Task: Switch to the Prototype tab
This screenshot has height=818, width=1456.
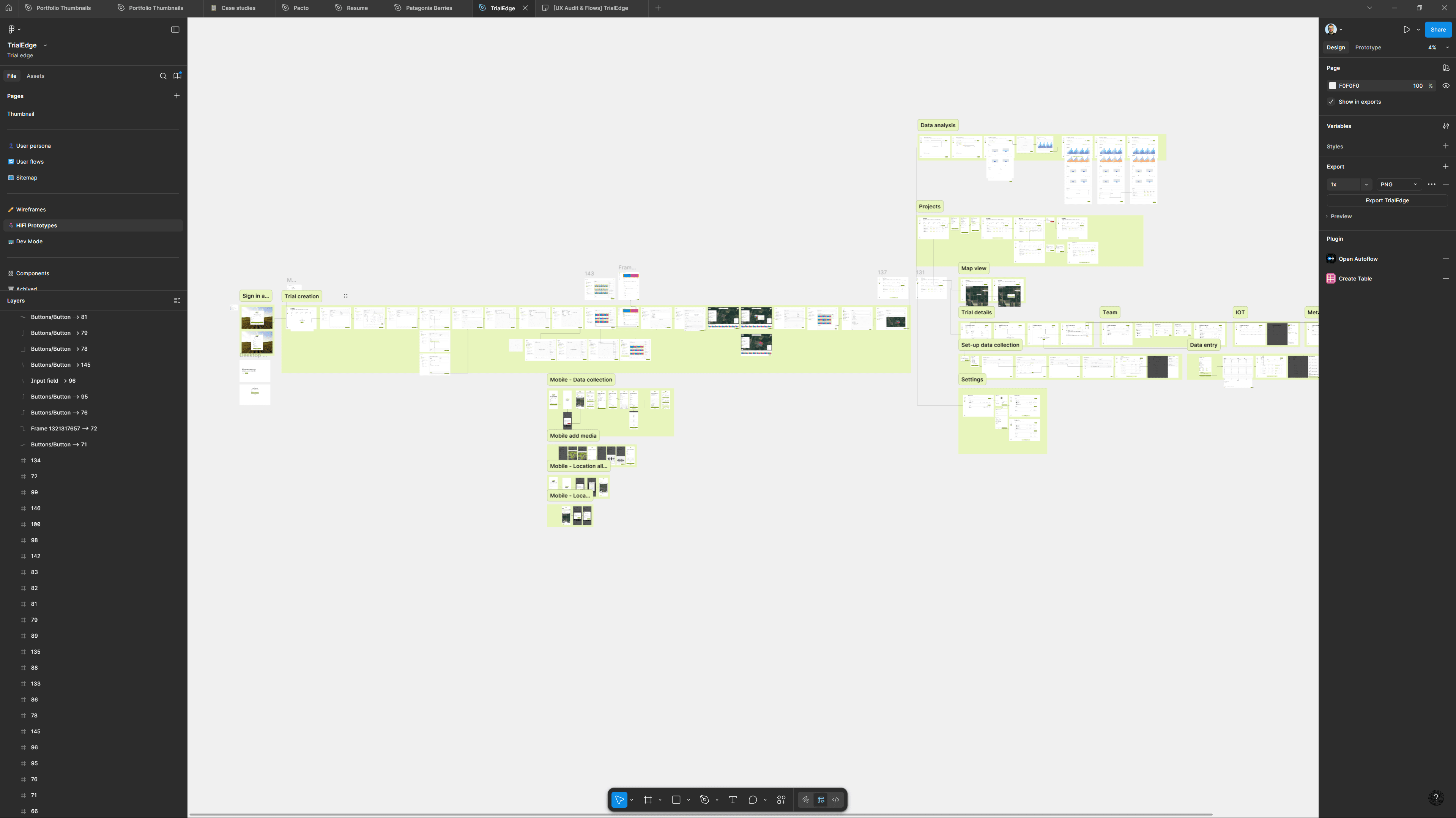Action: click(x=1368, y=47)
